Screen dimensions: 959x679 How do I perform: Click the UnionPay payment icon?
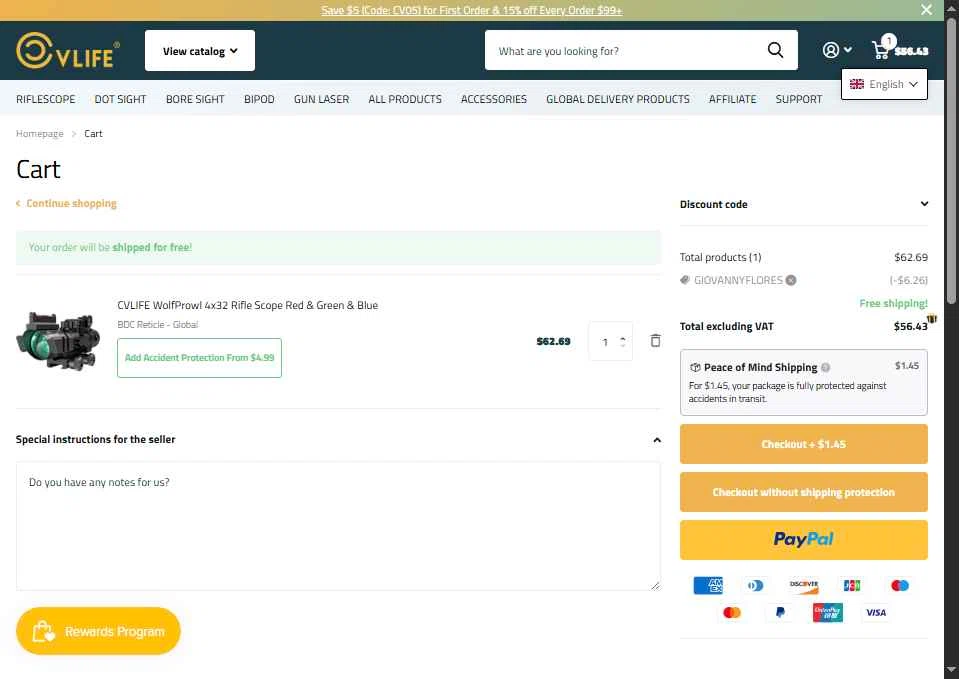(x=828, y=612)
